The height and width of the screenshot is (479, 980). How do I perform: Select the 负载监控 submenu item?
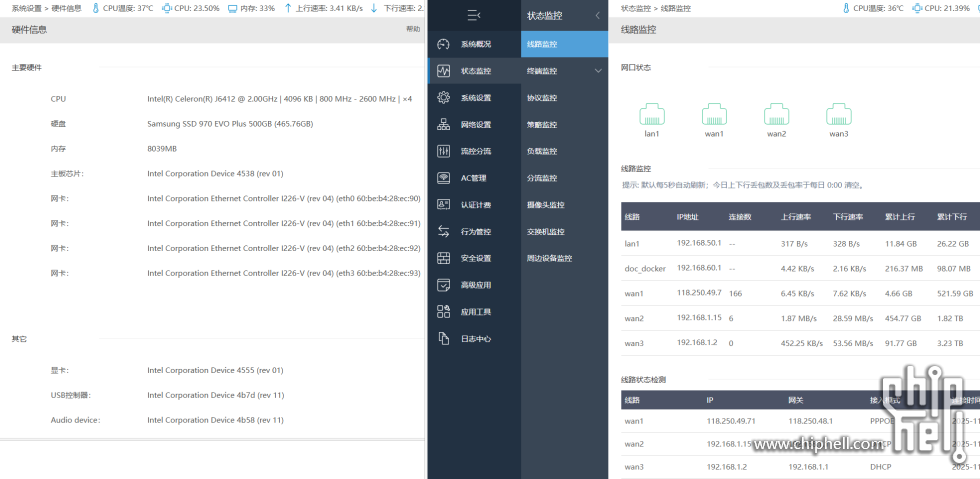542,151
